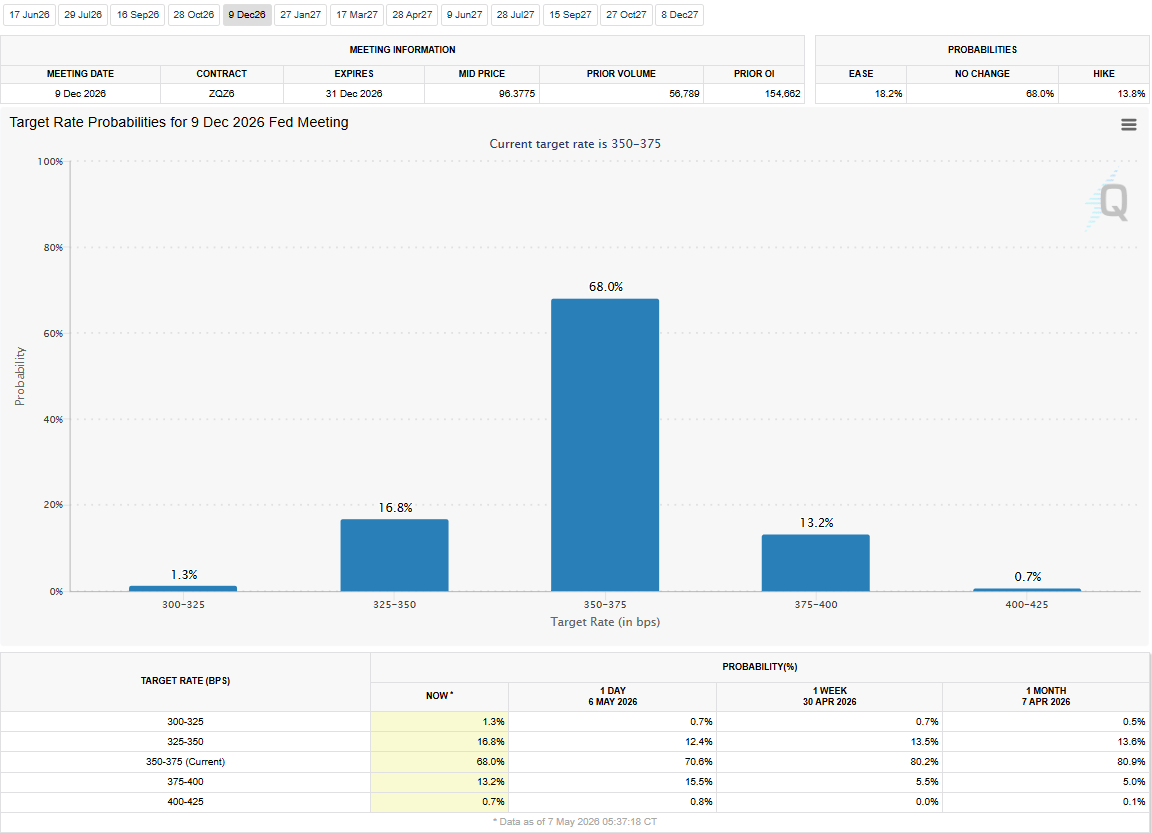Choose the 27 Oct27 meeting tab
Image resolution: width=1152 pixels, height=833 pixels.
[627, 15]
